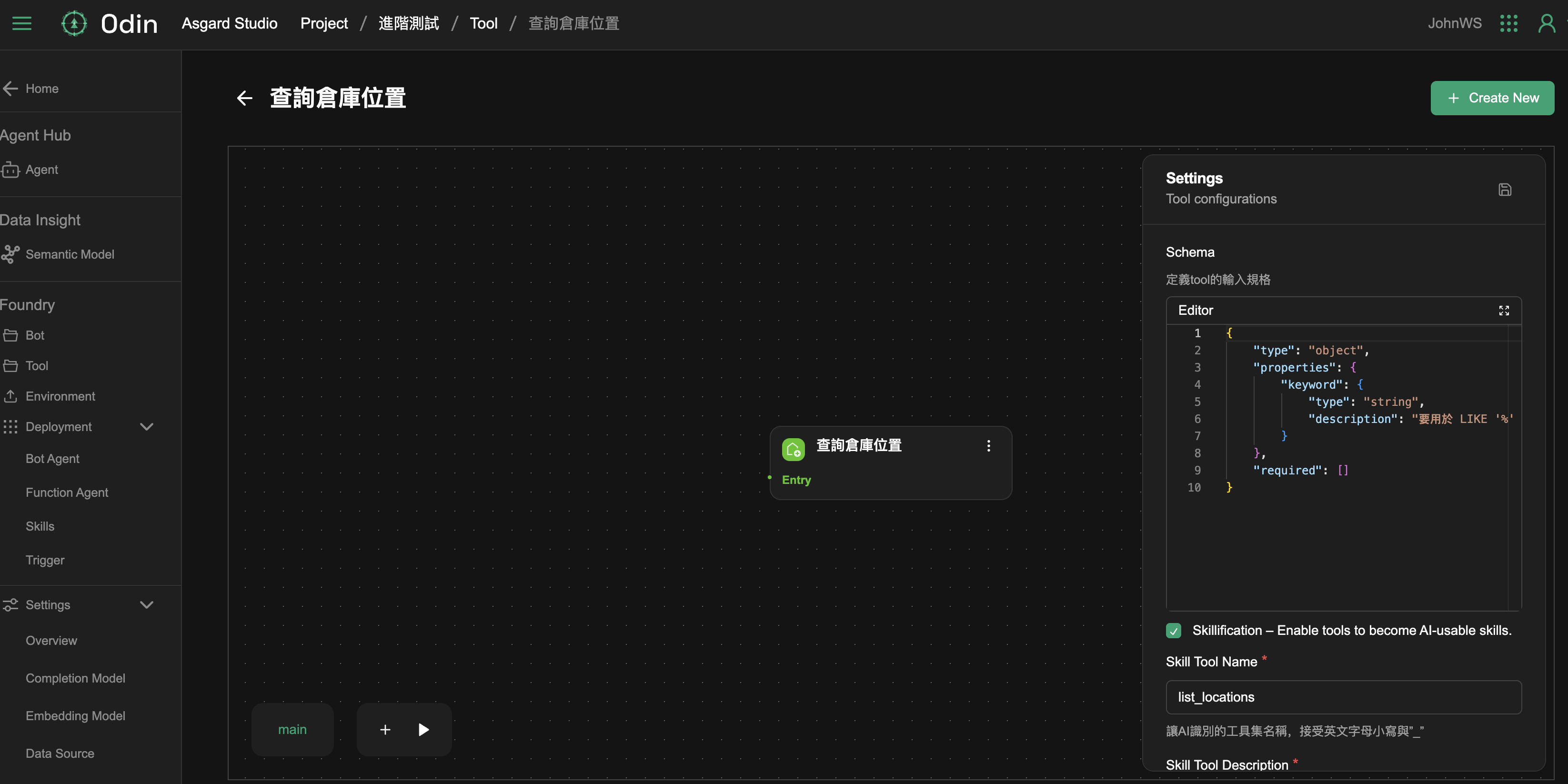Open the Tool breadcrumb link
Screen dimensions: 1568x784
point(483,24)
